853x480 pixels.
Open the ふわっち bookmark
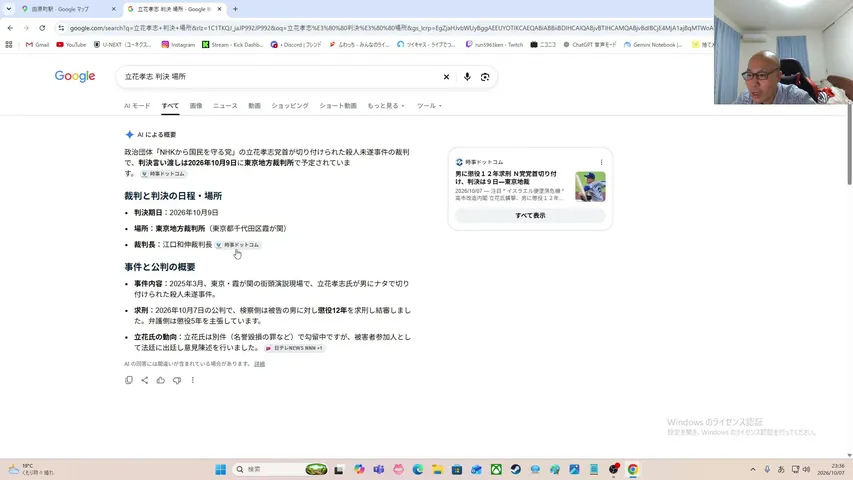[x=359, y=45]
